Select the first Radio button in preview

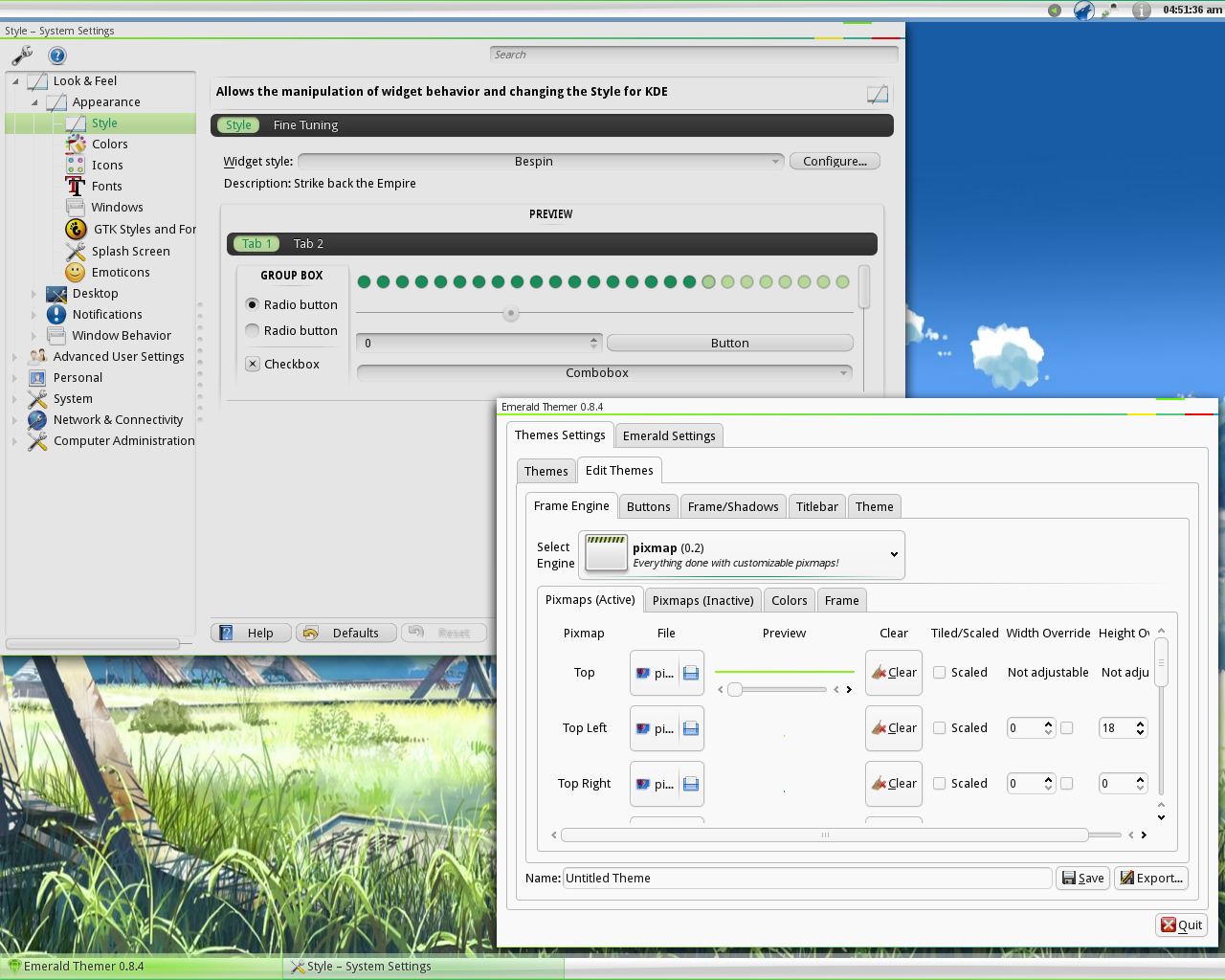[253, 304]
